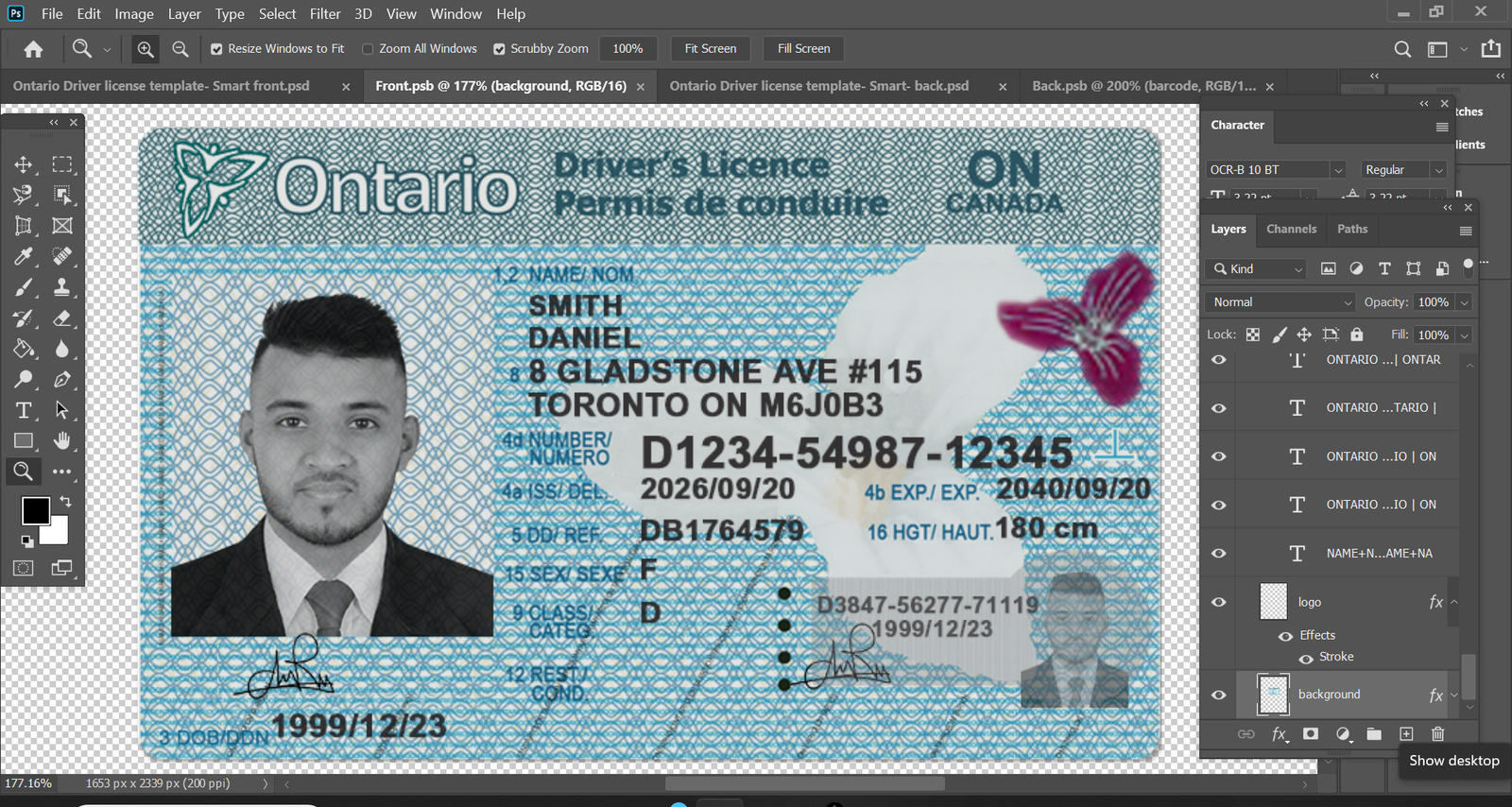1512x807 pixels.
Task: Select the Object Selection tool
Action: pos(62,195)
